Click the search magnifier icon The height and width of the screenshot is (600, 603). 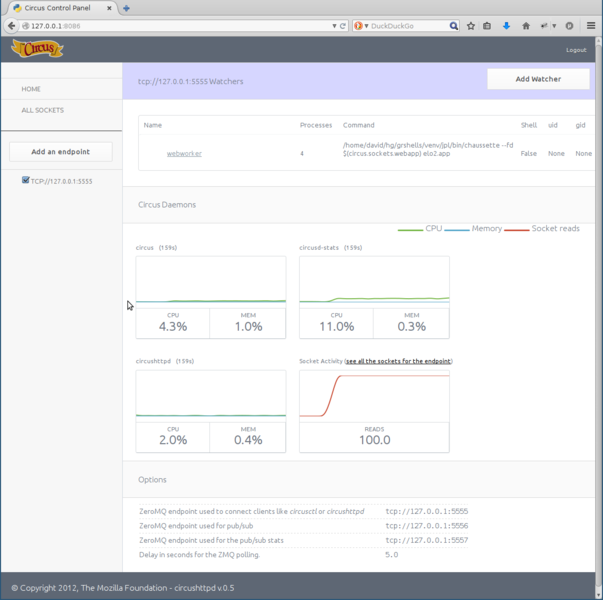(453, 26)
